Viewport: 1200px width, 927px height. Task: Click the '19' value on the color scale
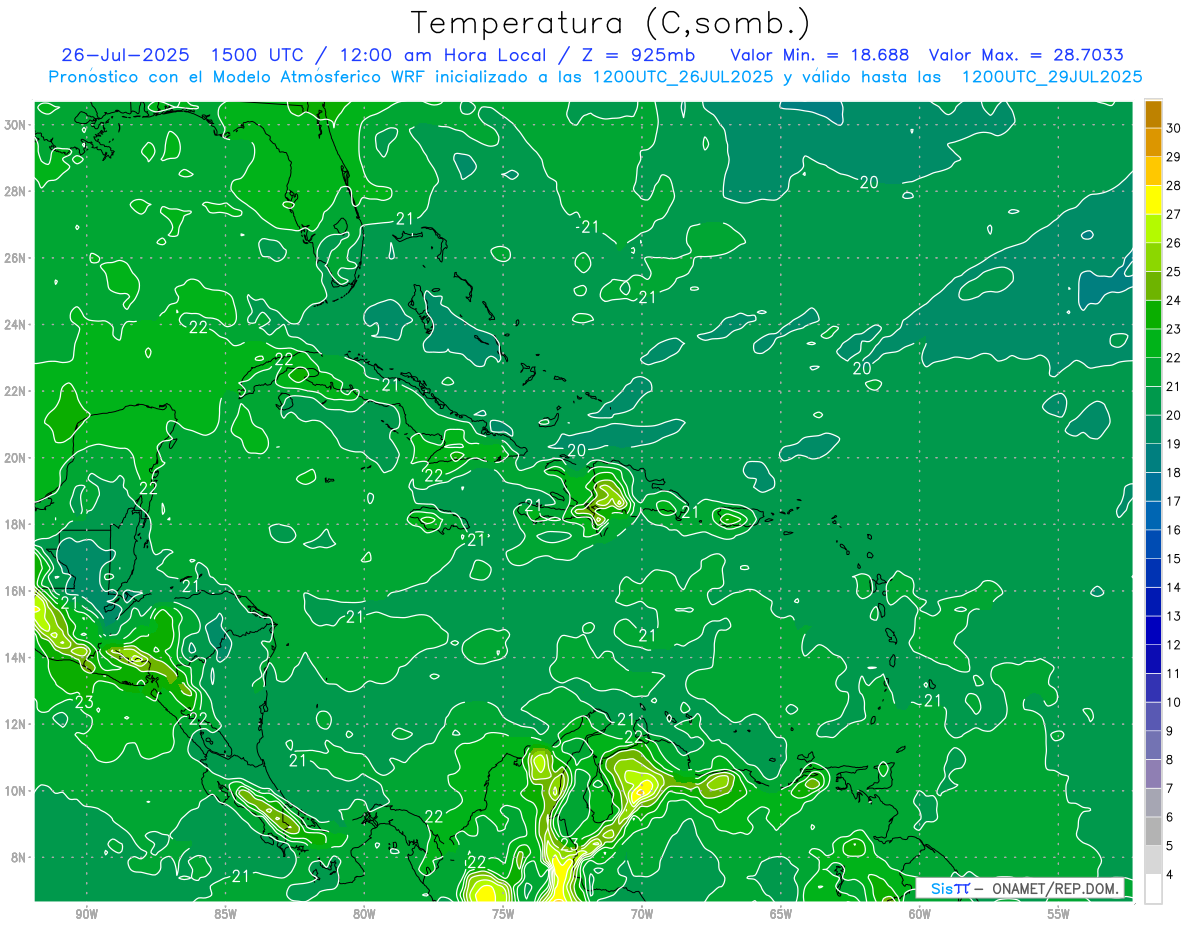1174,444
